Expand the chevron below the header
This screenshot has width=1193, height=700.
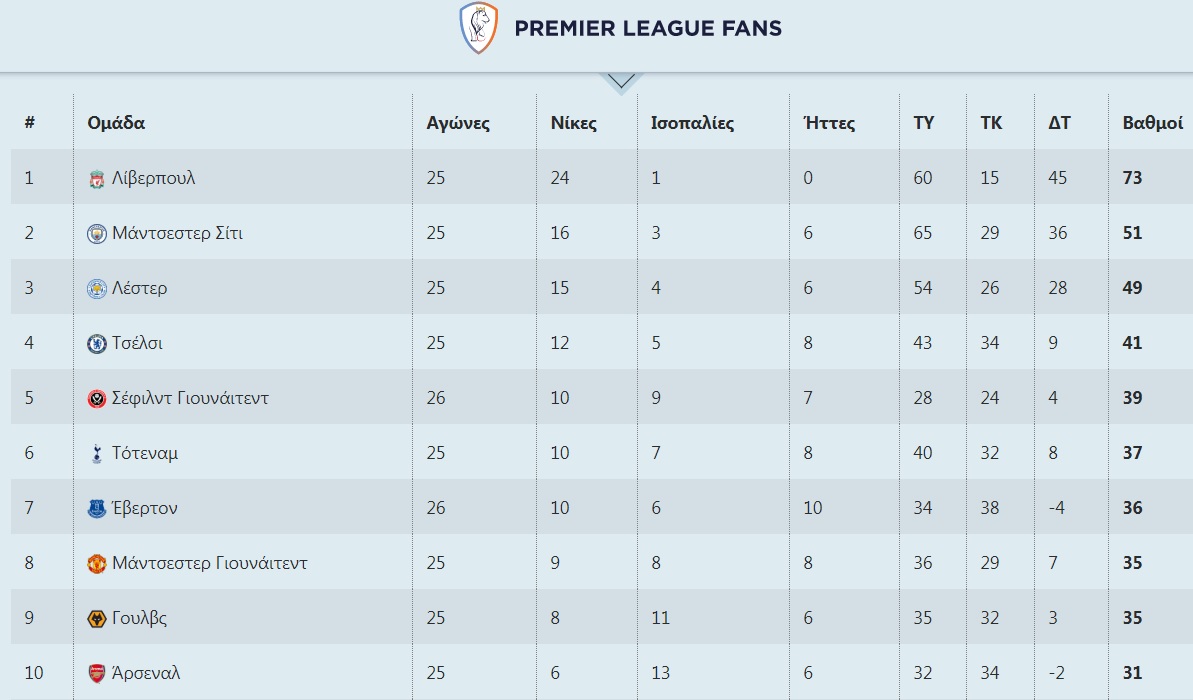click(x=620, y=81)
